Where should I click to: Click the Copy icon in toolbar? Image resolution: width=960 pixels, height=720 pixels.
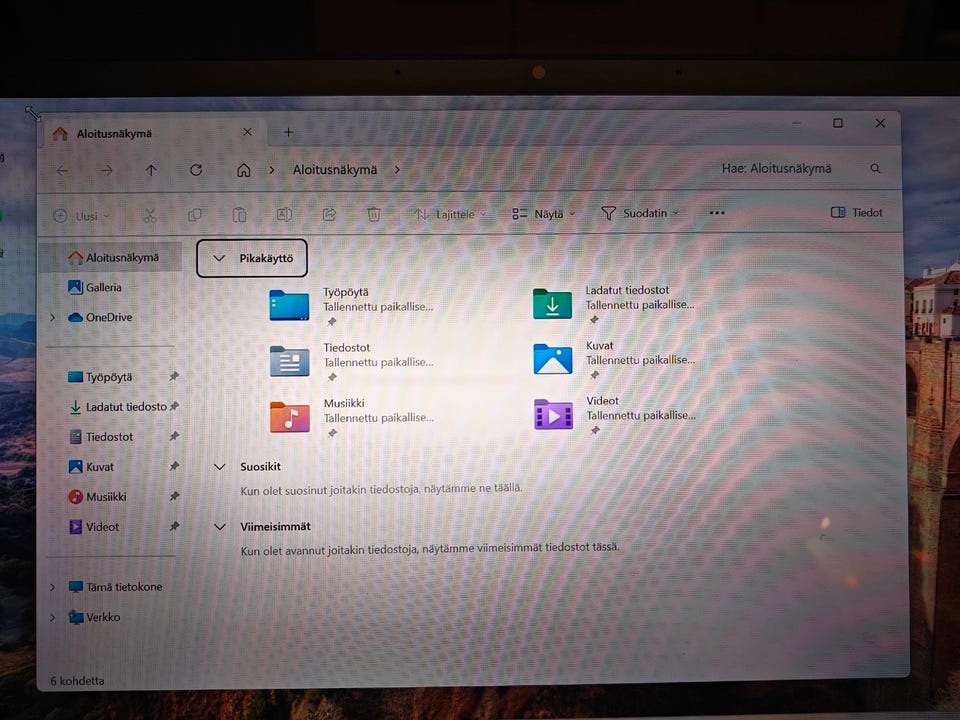[195, 215]
